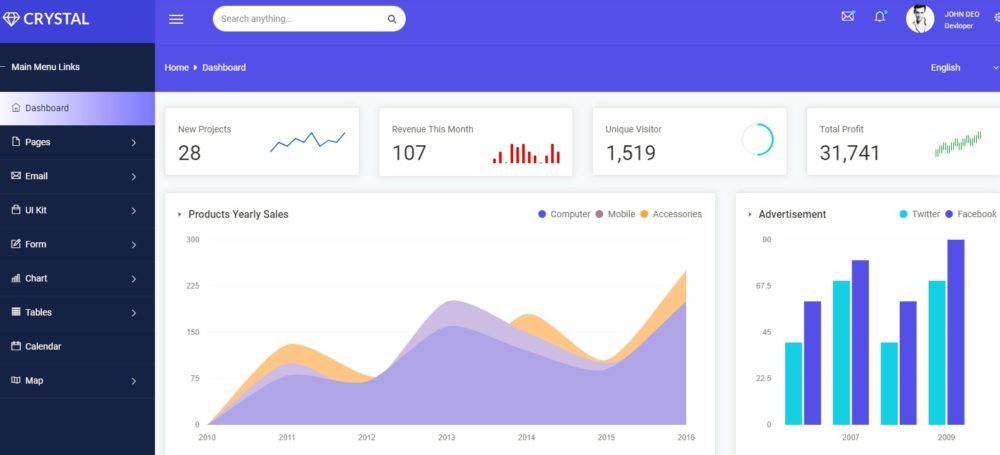Open the notifications bell icon
This screenshot has height=455, width=1000.
(880, 17)
